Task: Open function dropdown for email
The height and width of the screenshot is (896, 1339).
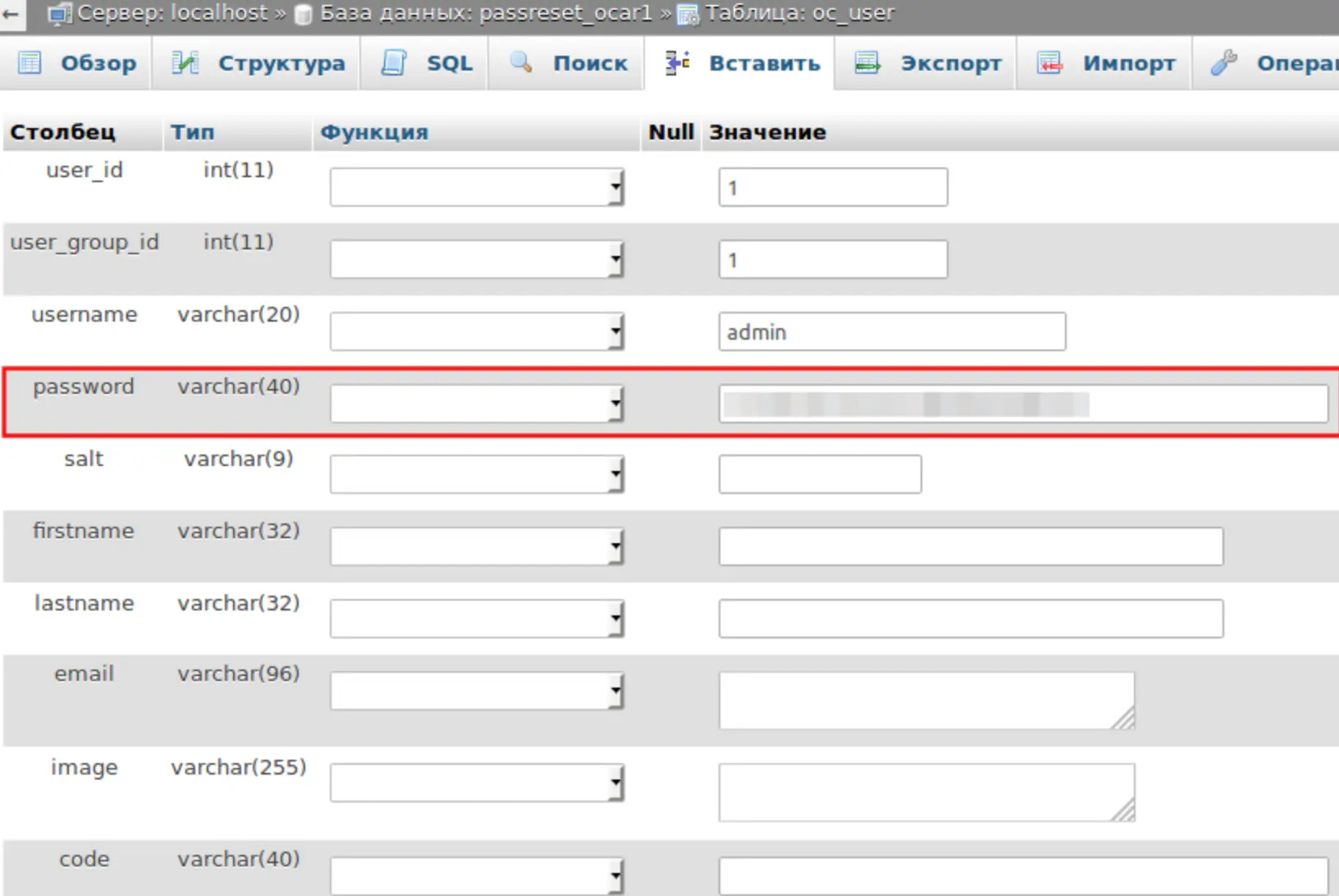Action: [477, 691]
